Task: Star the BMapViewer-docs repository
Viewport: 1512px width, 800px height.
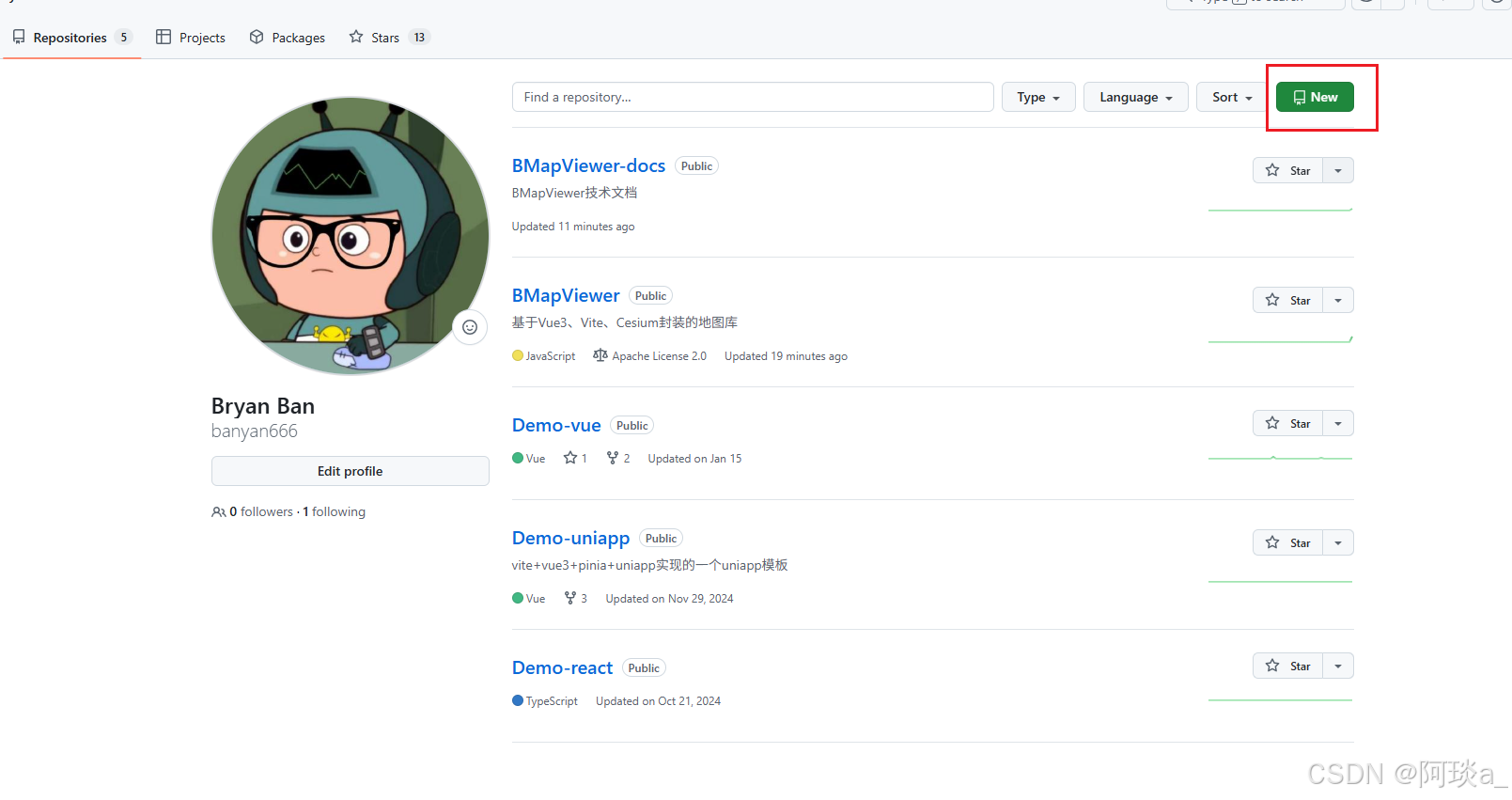Action: click(1287, 170)
